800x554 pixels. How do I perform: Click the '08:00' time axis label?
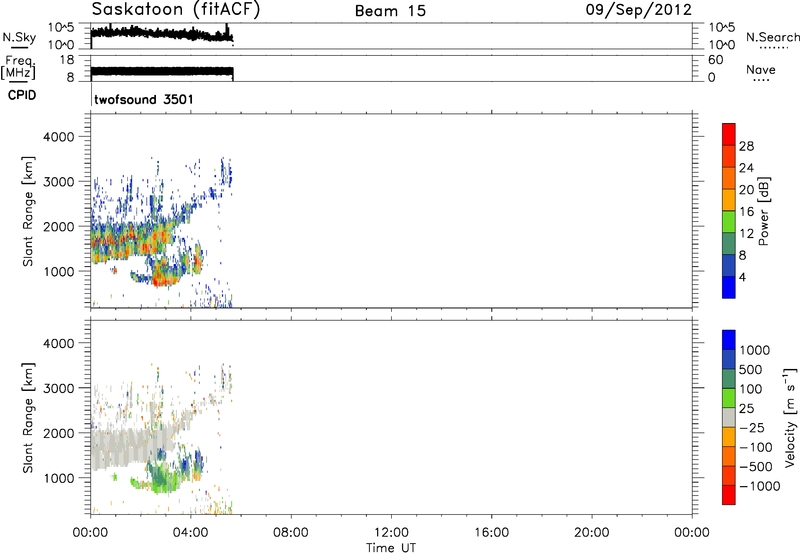point(290,533)
